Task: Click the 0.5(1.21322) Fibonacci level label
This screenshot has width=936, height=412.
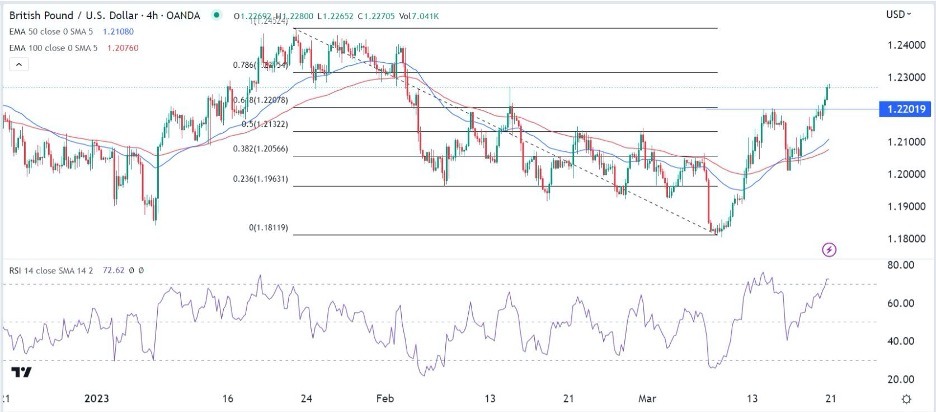Action: coord(266,124)
